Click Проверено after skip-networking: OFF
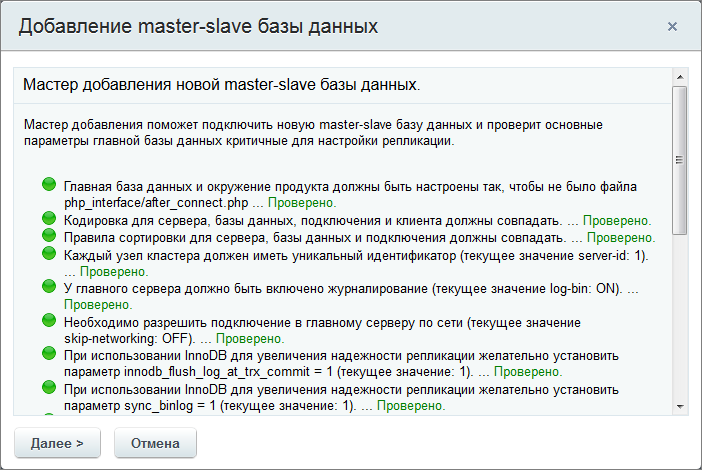 point(250,339)
